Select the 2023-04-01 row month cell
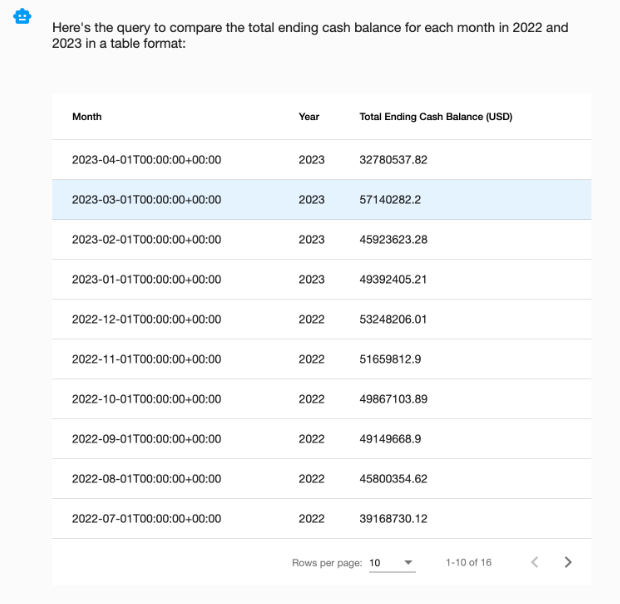620x604 pixels. tap(146, 159)
